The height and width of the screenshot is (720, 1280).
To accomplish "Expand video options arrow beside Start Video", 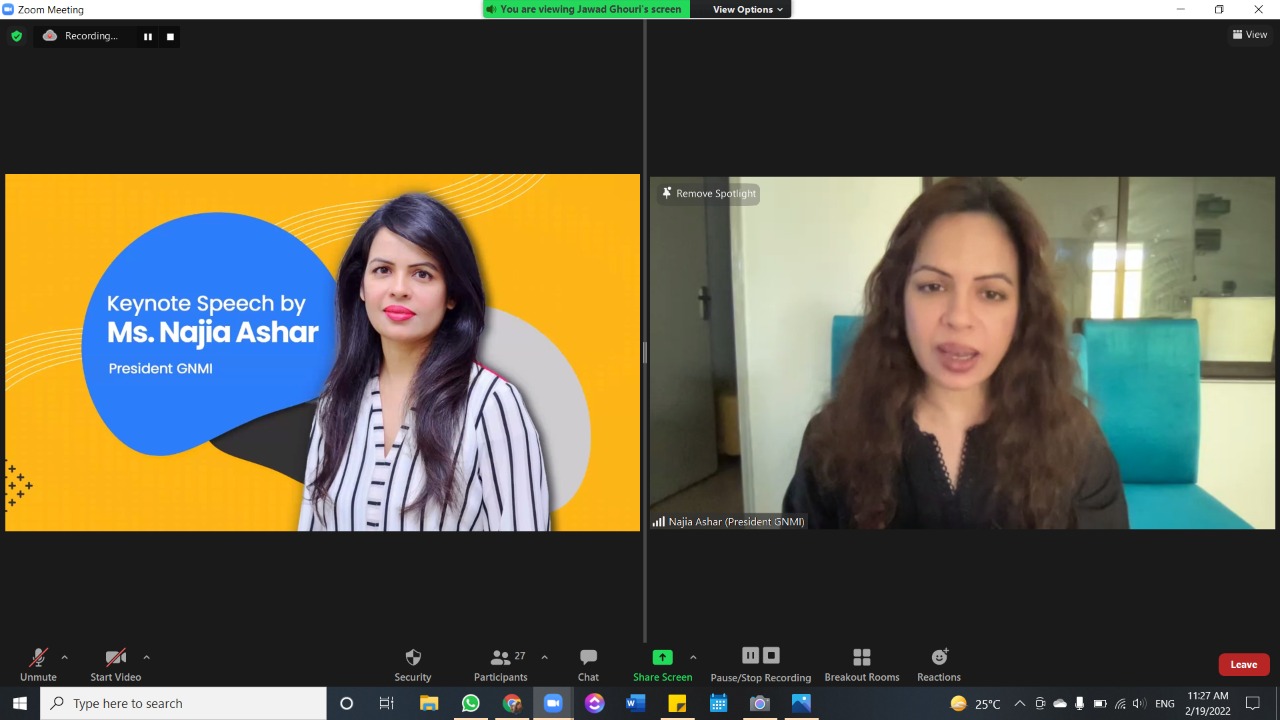I will 146,657.
